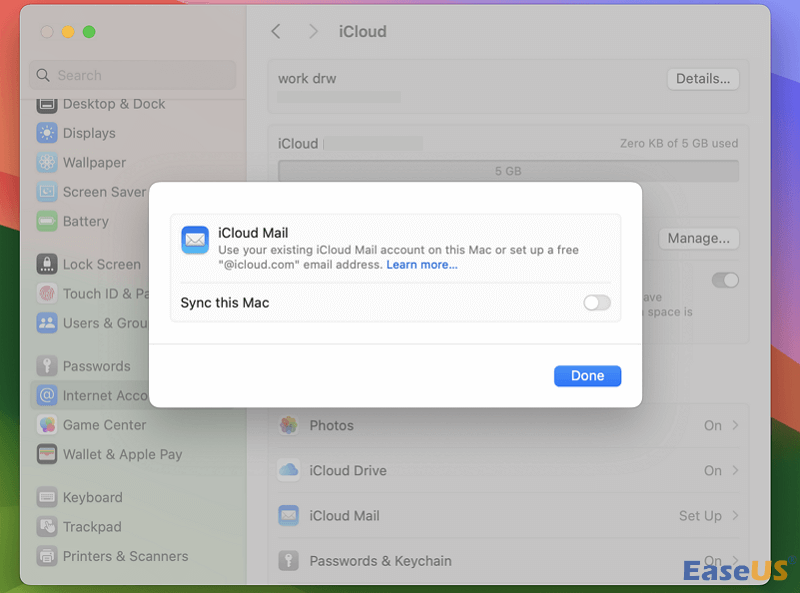The height and width of the screenshot is (593, 800).
Task: Go back with the left chevron
Action: [276, 32]
